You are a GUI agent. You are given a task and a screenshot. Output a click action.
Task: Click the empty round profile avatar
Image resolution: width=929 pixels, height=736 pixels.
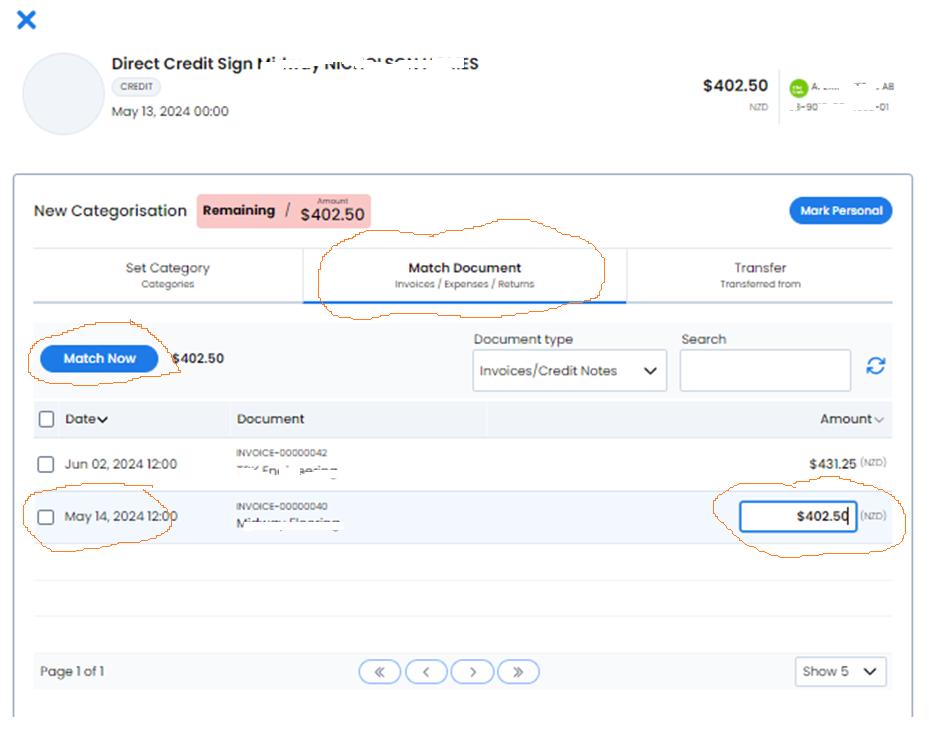63,94
